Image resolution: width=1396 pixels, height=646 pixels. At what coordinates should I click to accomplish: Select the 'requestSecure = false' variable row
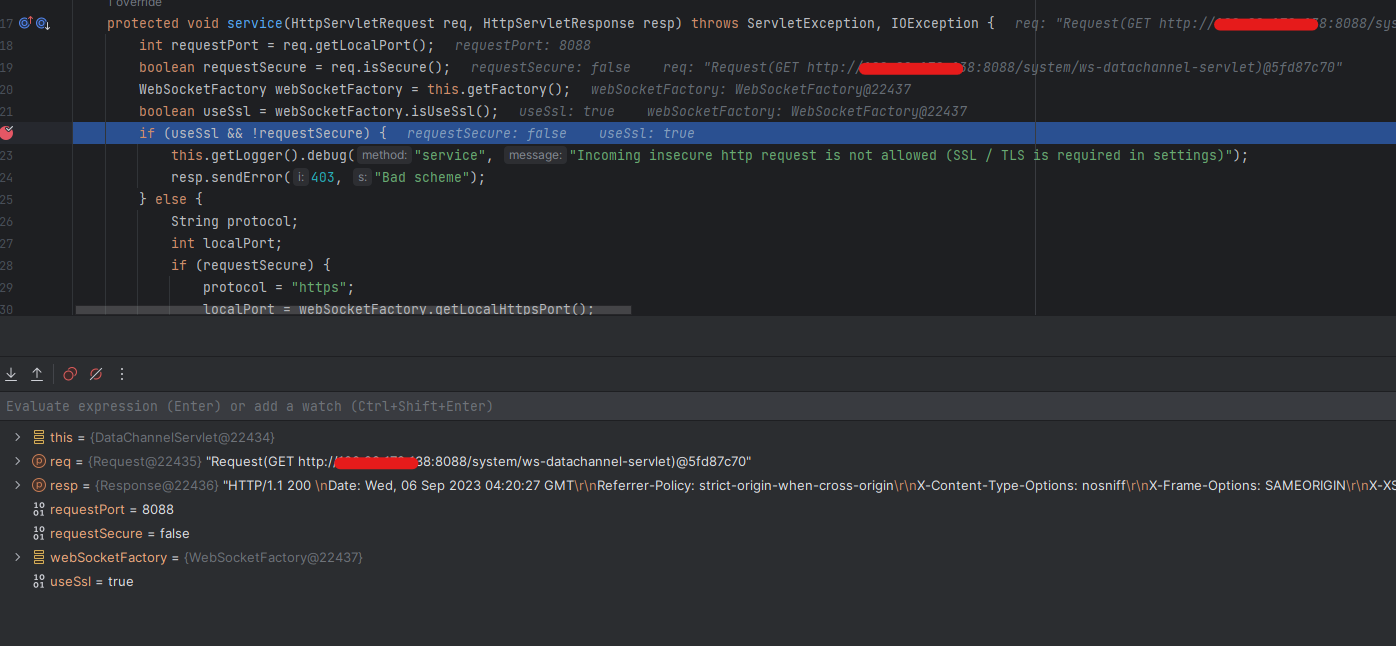tap(698, 533)
